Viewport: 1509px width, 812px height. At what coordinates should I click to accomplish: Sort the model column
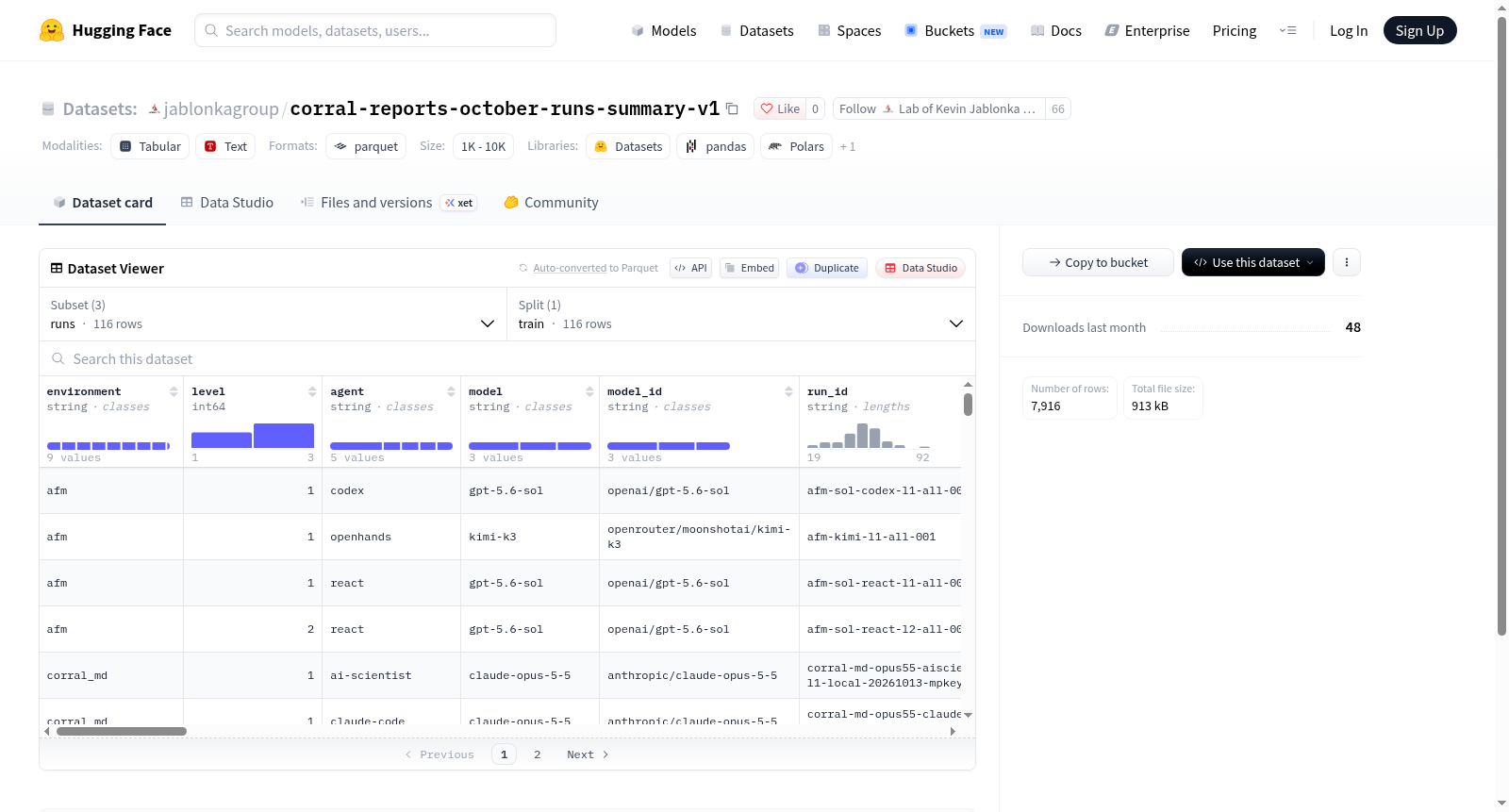589,391
